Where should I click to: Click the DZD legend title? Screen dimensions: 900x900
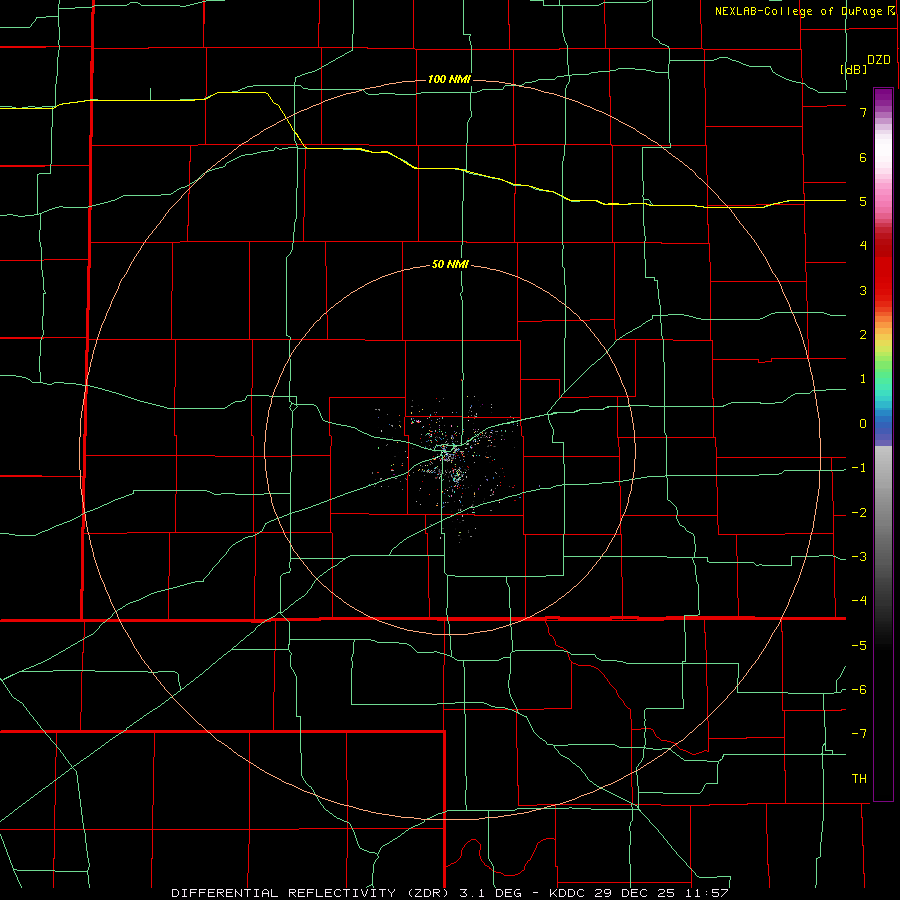(879, 60)
